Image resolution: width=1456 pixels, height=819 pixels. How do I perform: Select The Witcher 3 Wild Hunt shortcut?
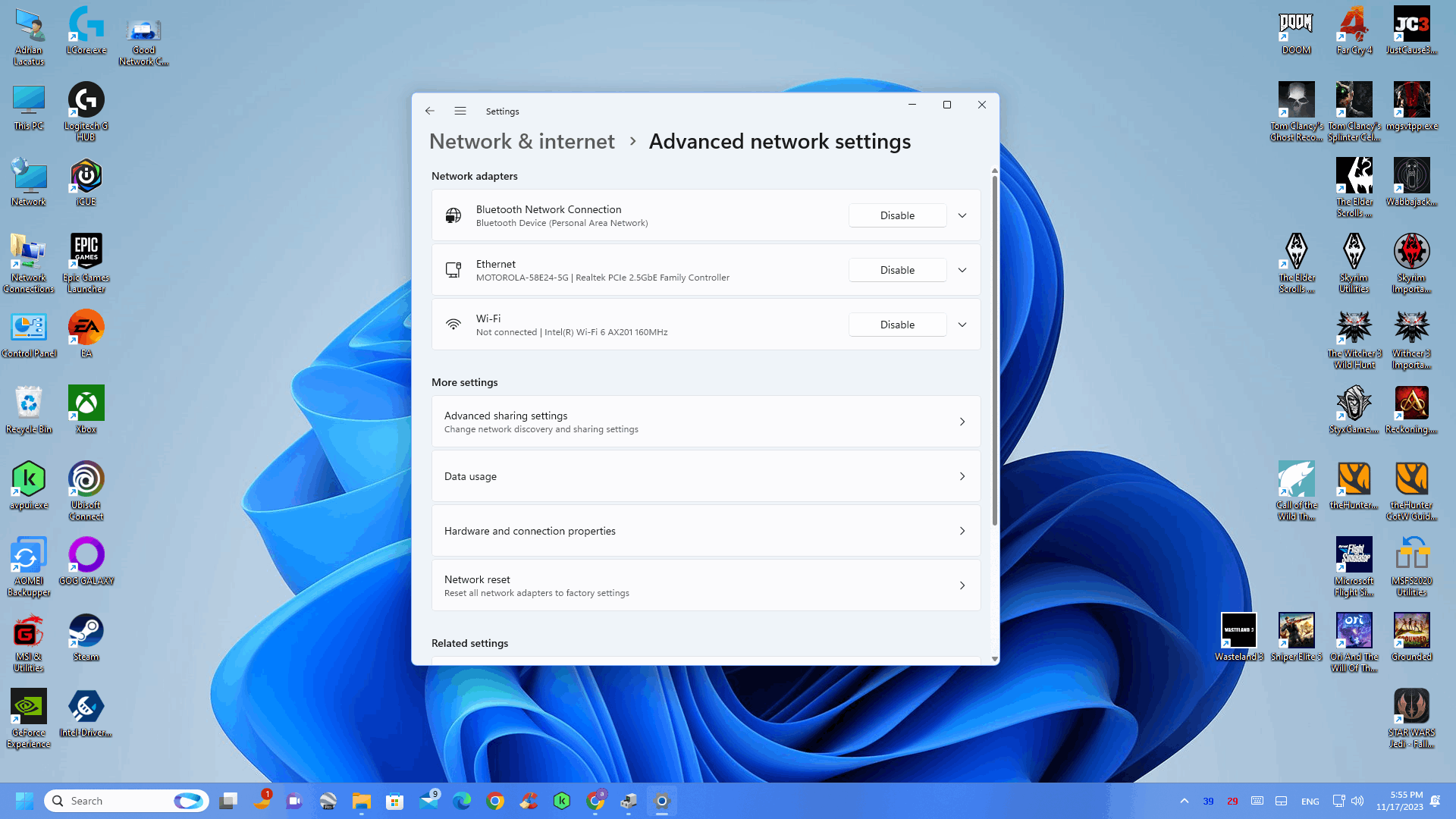(1354, 339)
